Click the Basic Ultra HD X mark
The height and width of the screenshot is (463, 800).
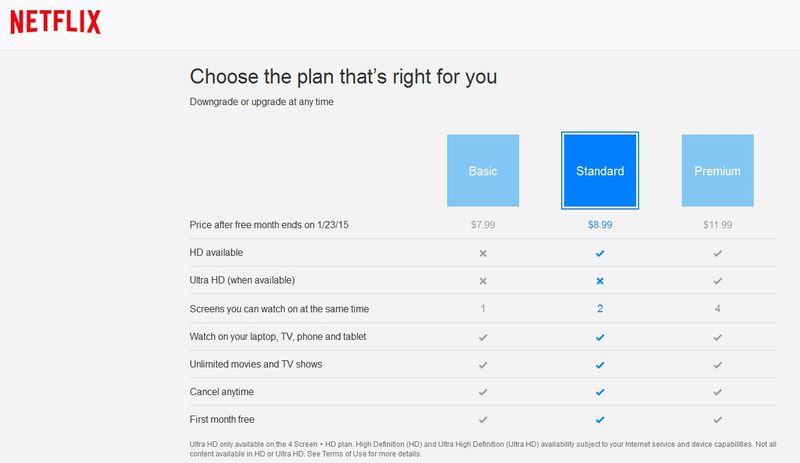[x=483, y=281]
